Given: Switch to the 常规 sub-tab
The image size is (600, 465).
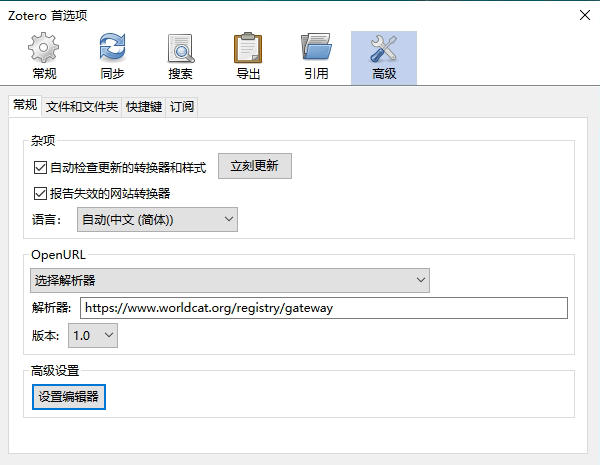Looking at the screenshot, I should point(25,105).
